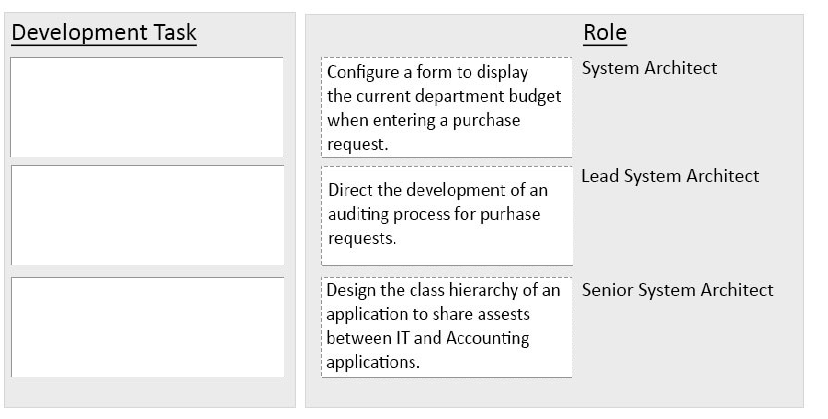Click the Senior System Architect role label
The image size is (828, 419).
pyautogui.click(x=678, y=290)
